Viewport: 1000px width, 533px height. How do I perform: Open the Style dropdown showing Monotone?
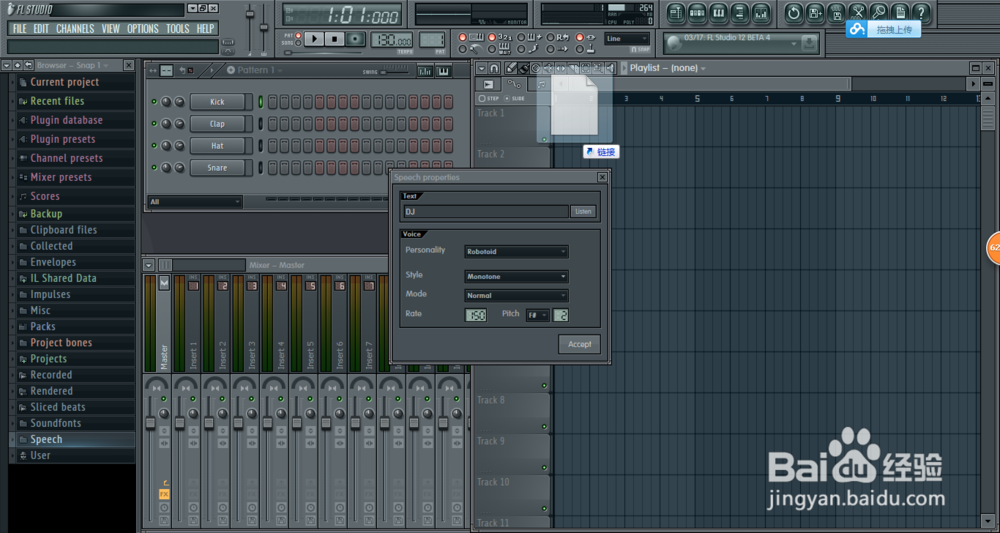(x=516, y=277)
